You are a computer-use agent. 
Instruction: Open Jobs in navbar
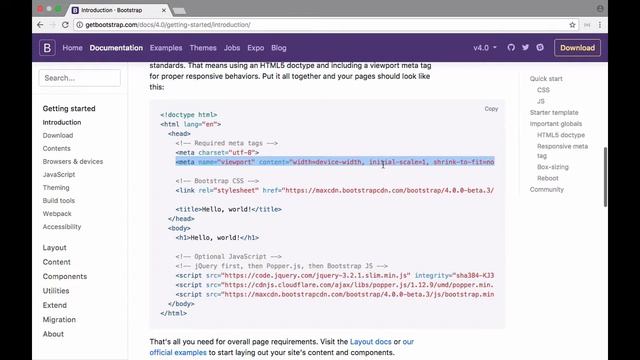coord(232,48)
